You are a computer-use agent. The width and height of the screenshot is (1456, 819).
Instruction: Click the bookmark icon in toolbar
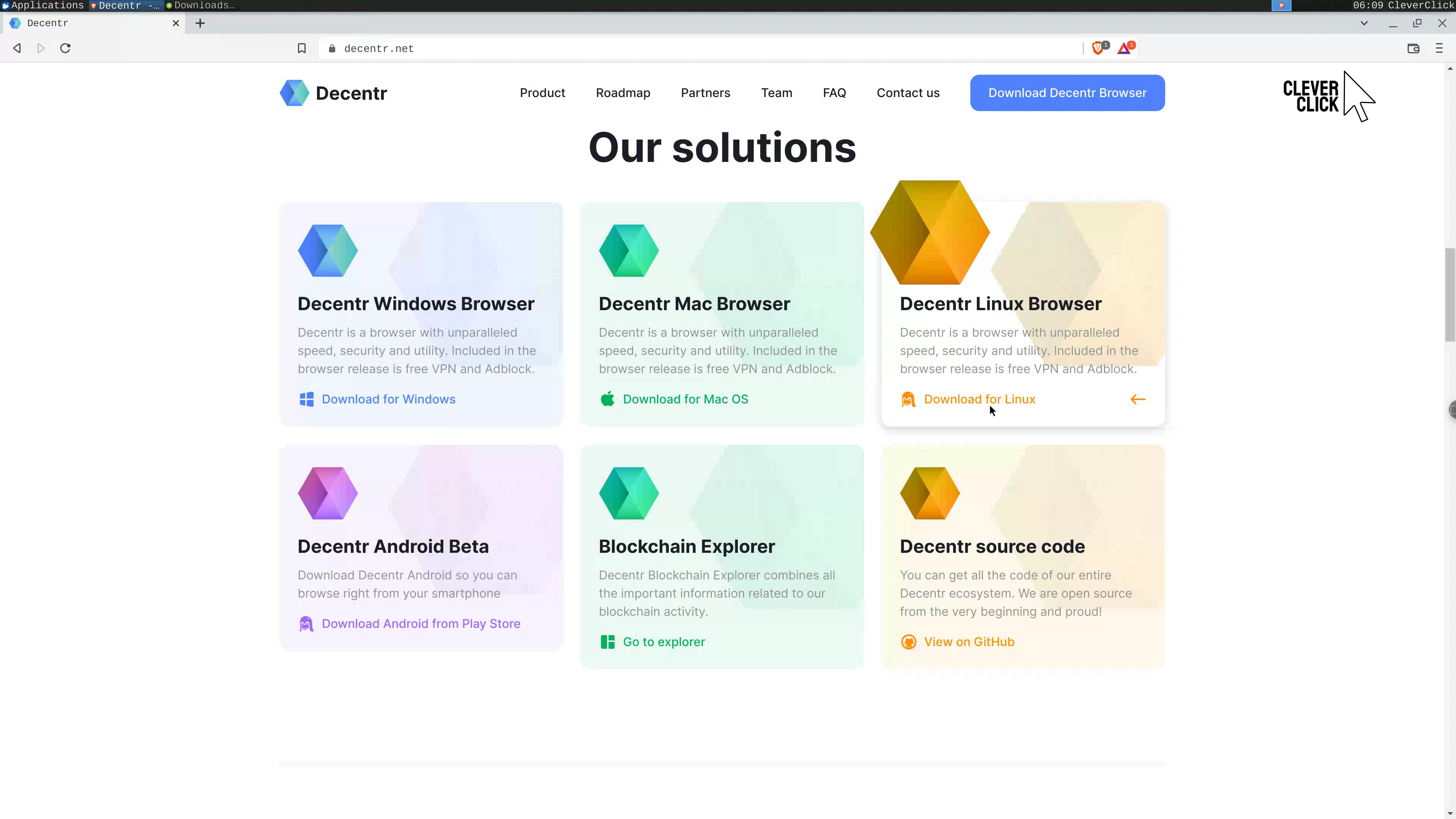coord(302,48)
